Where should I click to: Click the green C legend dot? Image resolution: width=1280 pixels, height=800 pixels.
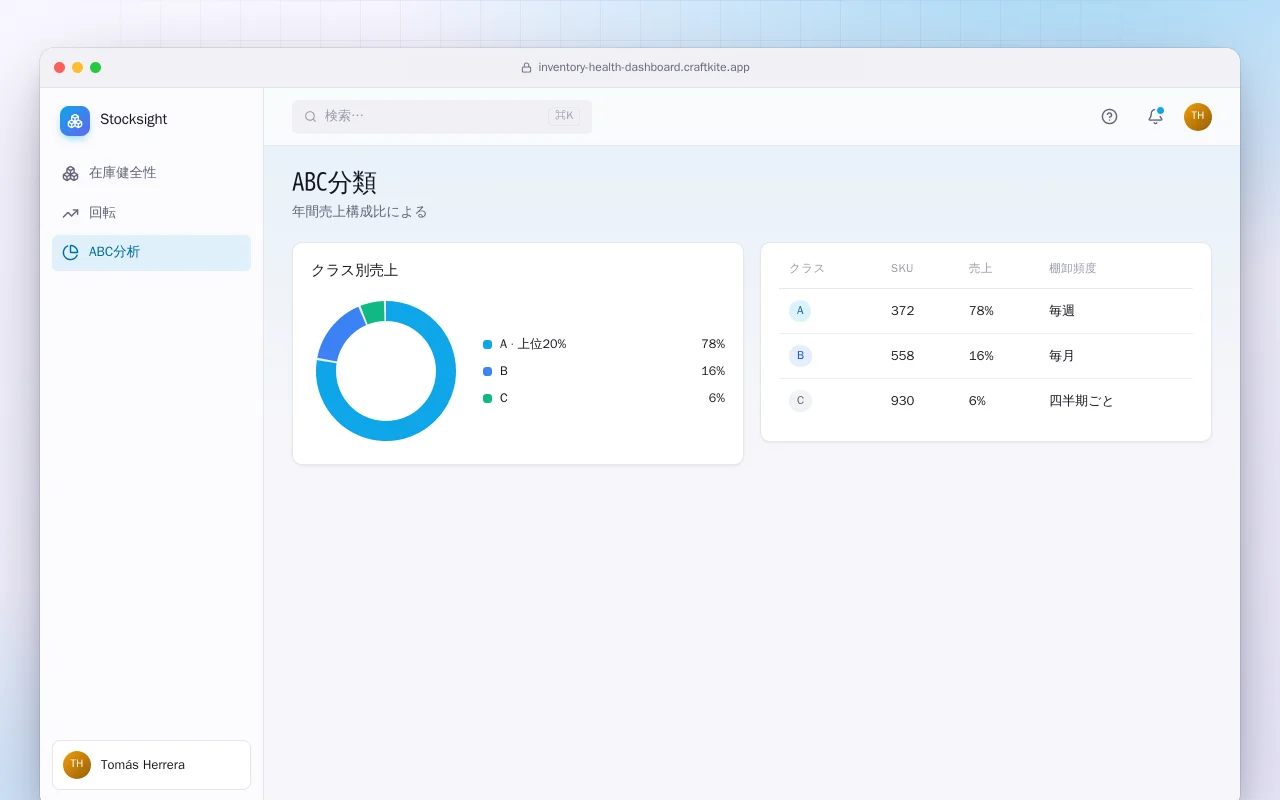pos(487,398)
